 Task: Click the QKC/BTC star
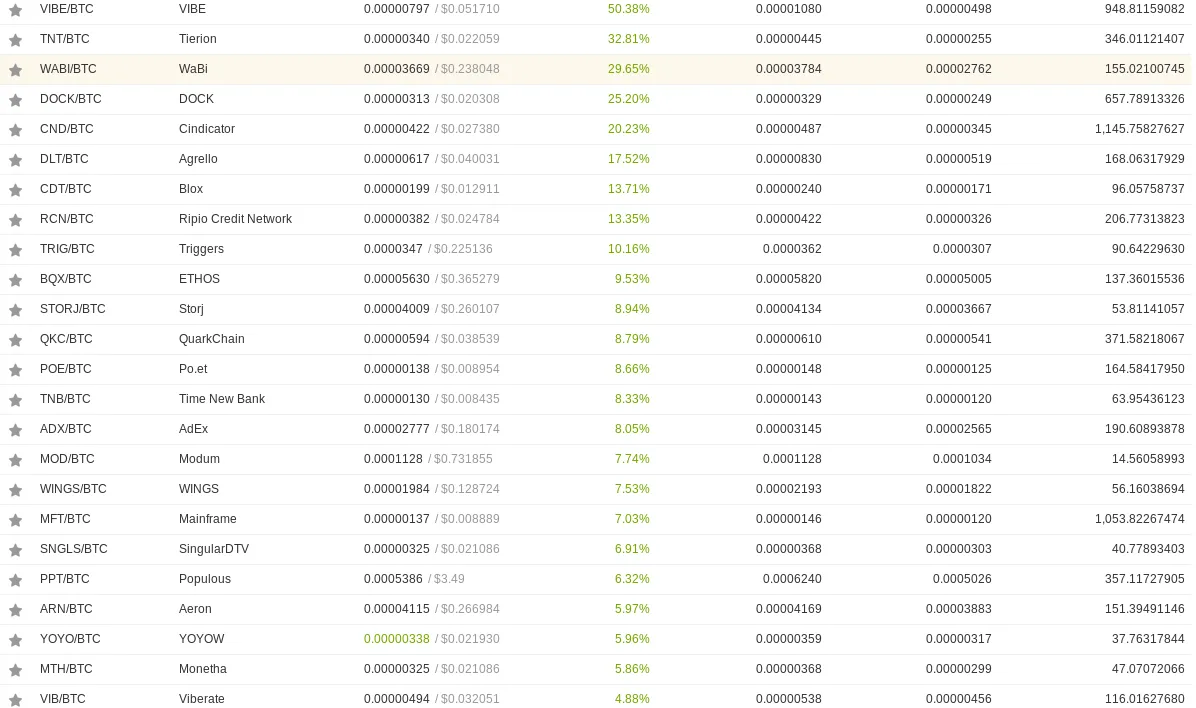point(15,340)
